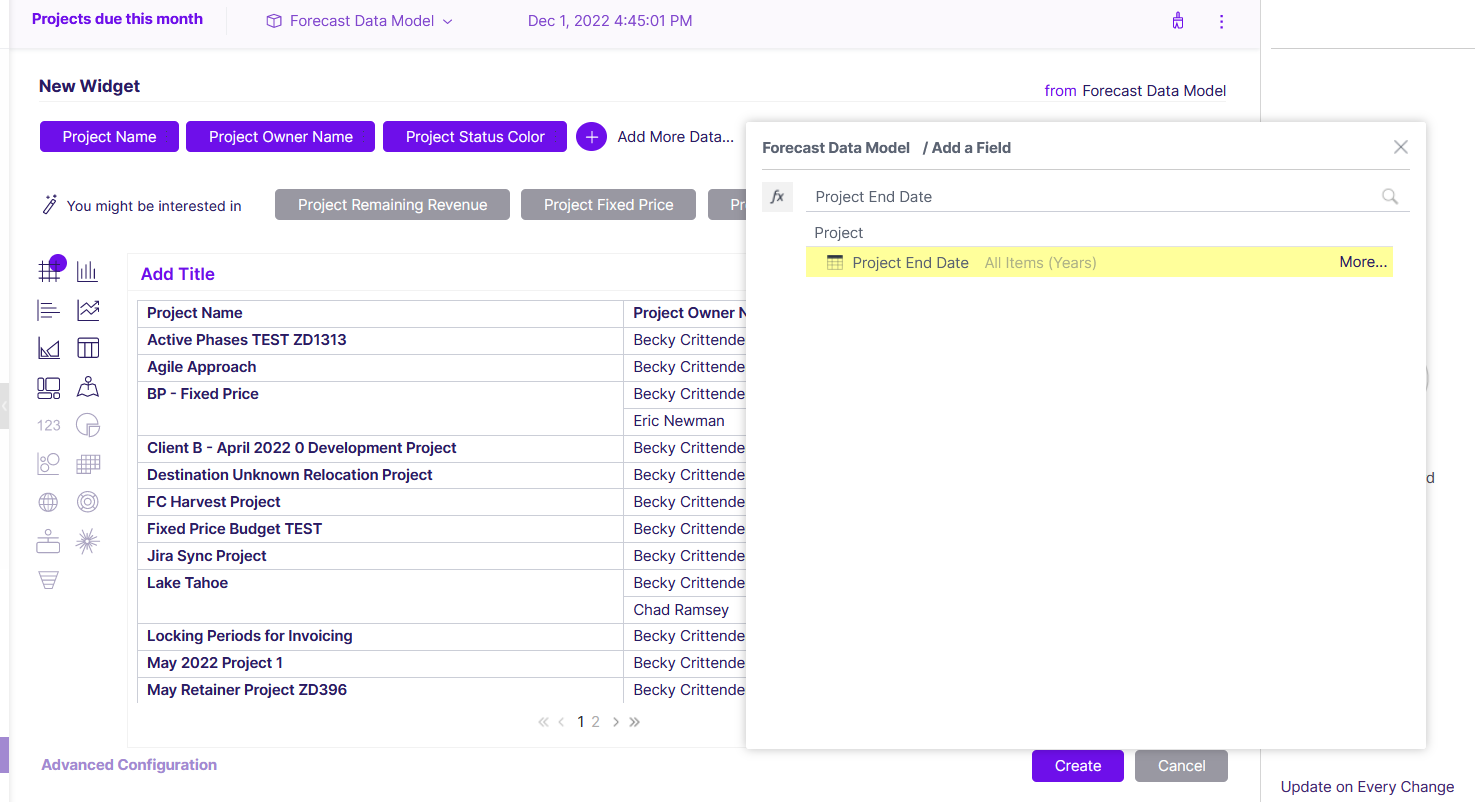This screenshot has height=802, width=1475.
Task: Click the Add More Data plus button
Action: pyautogui.click(x=591, y=137)
